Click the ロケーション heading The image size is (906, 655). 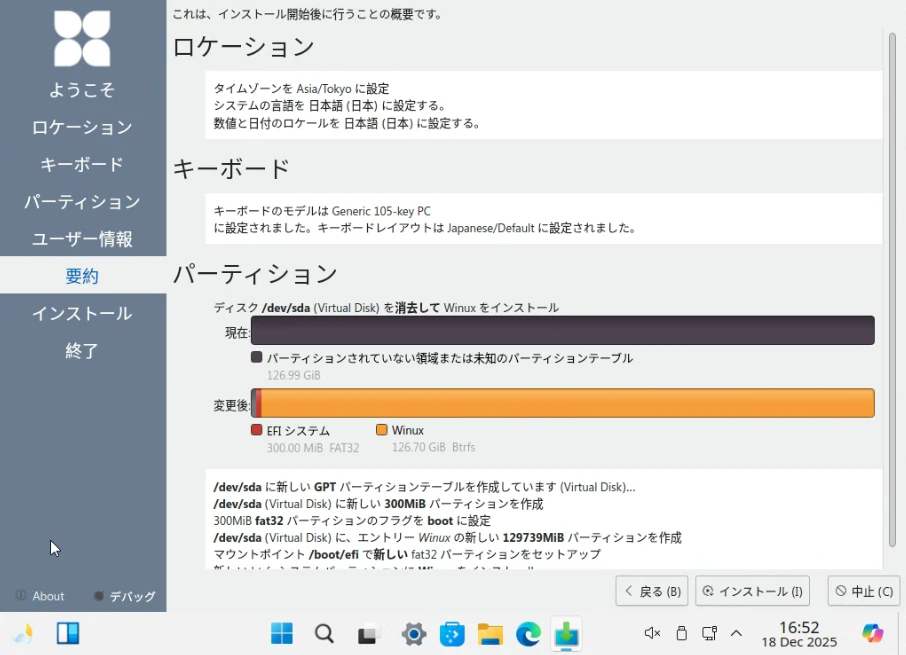point(243,47)
